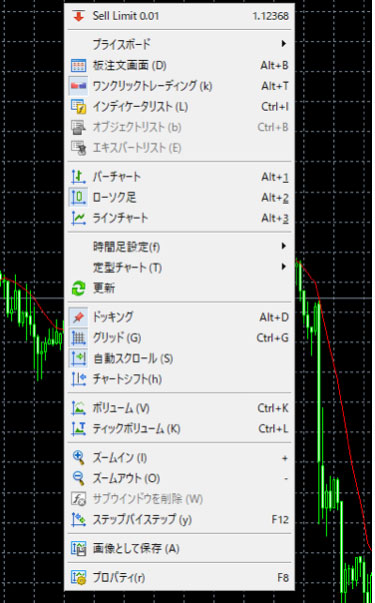Choose ステップバイステップ (y) menu entry
375x603 pixels.
(179, 520)
